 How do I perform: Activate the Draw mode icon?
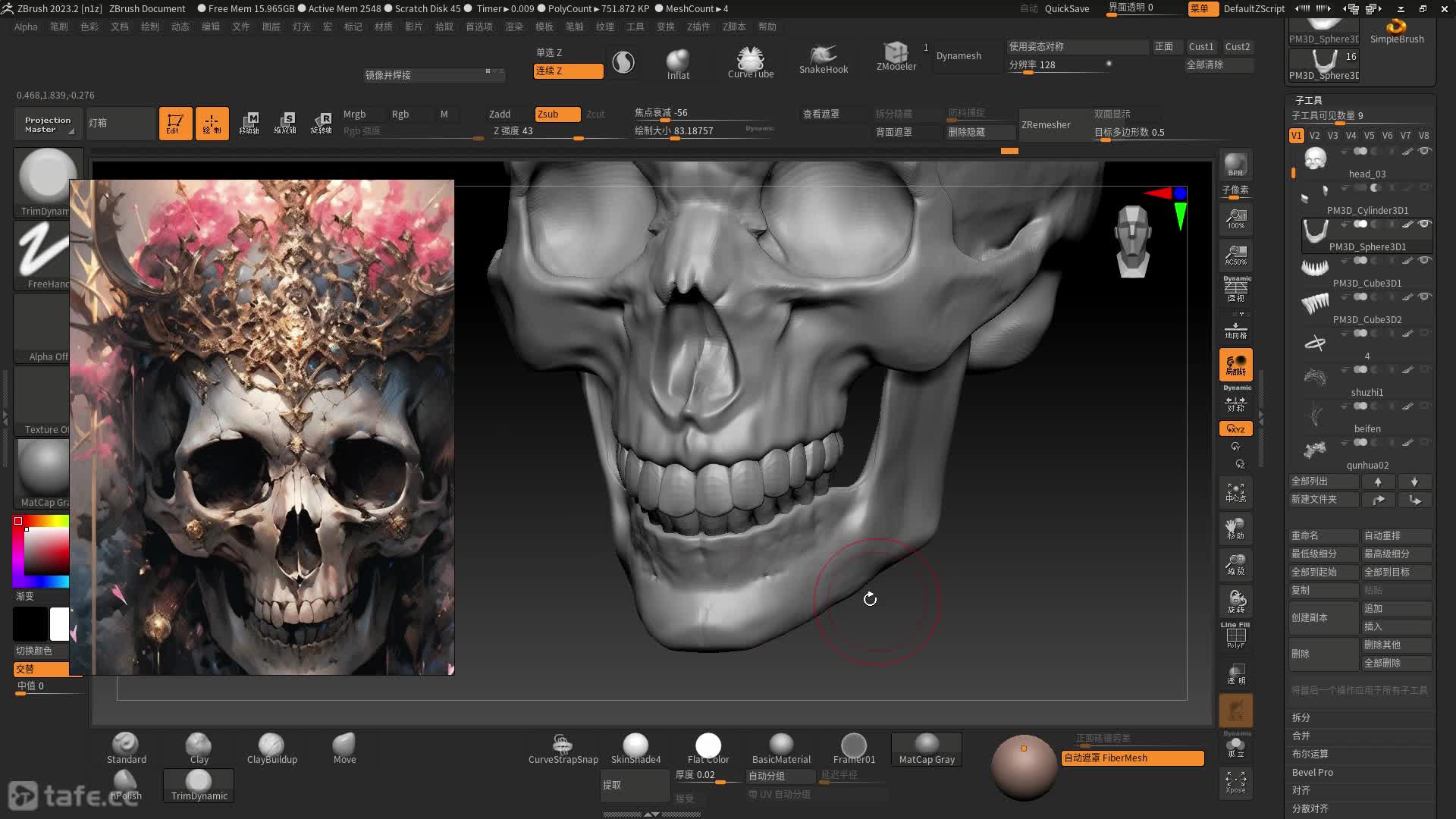click(x=212, y=123)
